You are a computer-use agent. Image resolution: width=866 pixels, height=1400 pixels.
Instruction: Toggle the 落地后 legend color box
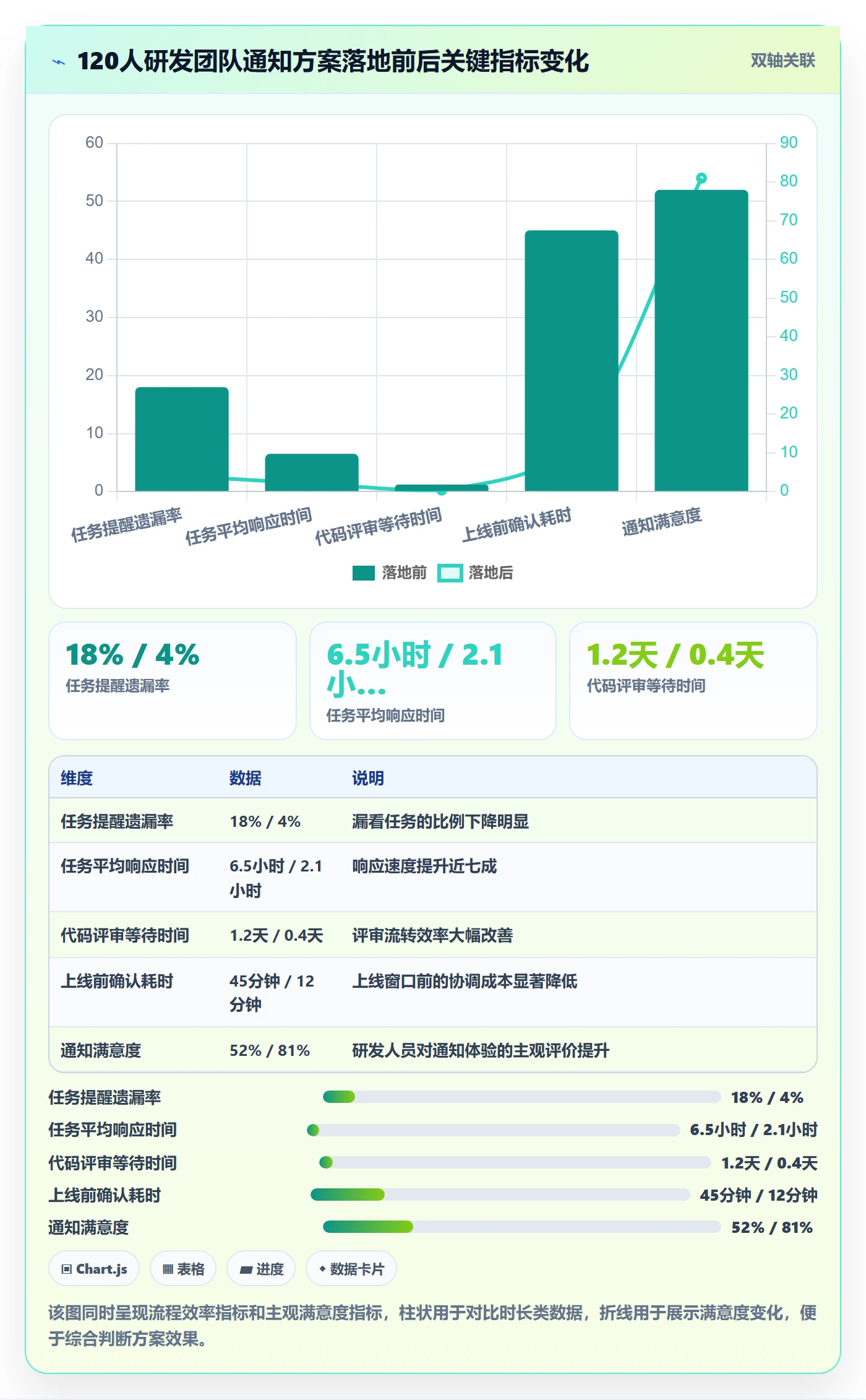tap(450, 573)
